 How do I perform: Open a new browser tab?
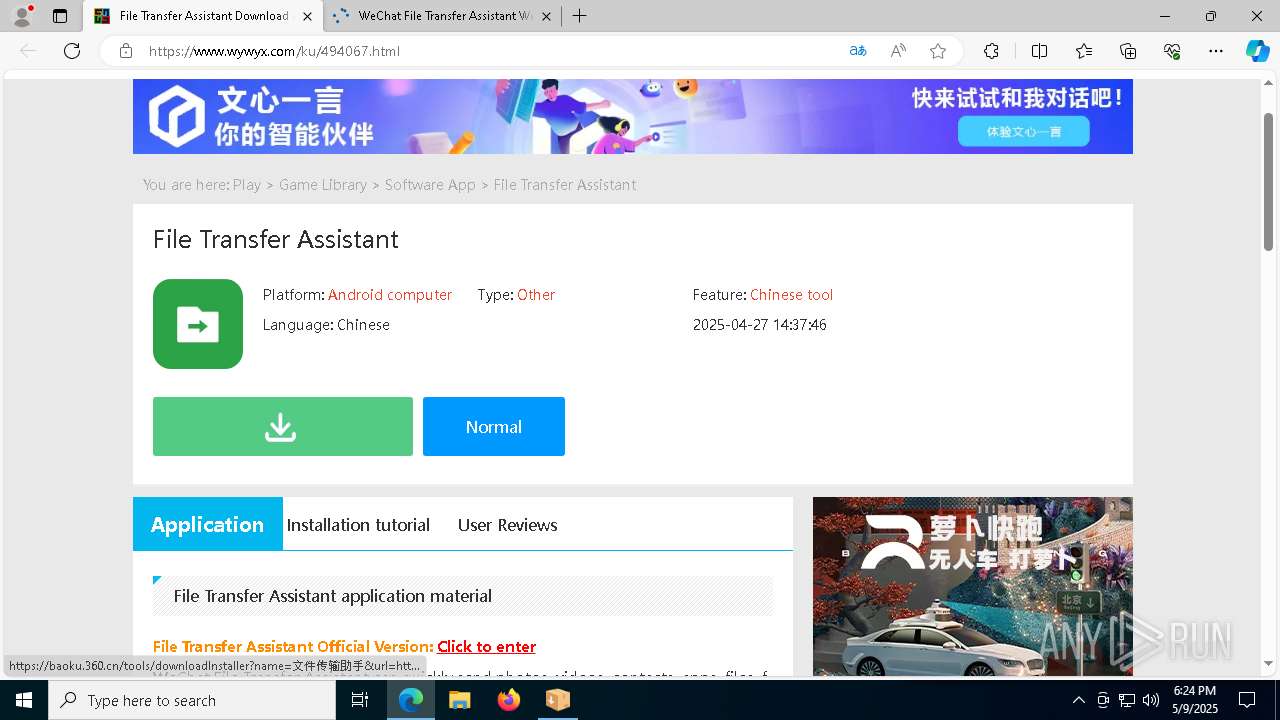[579, 16]
